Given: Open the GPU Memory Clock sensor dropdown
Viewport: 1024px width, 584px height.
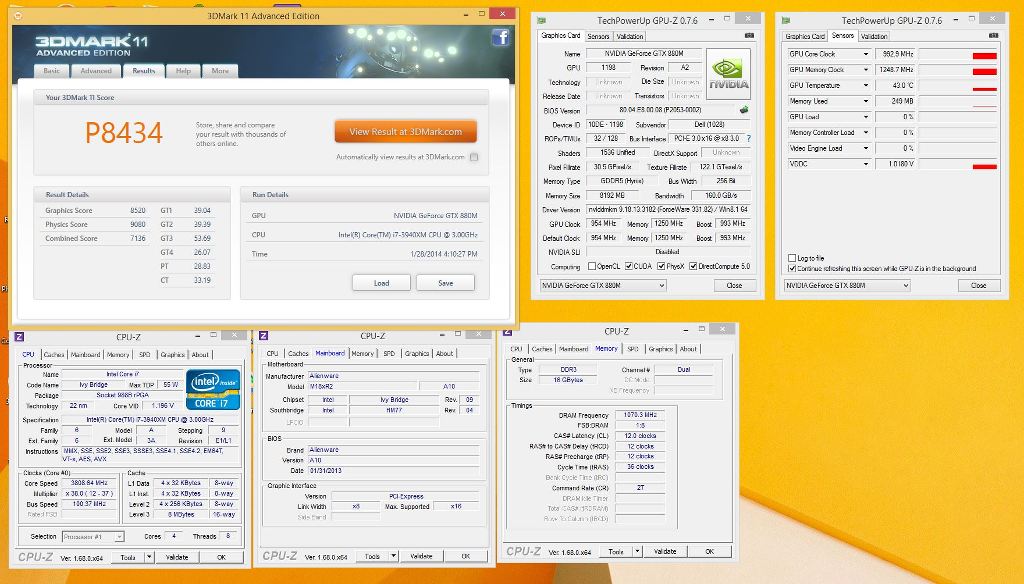Looking at the screenshot, I should pos(866,70).
